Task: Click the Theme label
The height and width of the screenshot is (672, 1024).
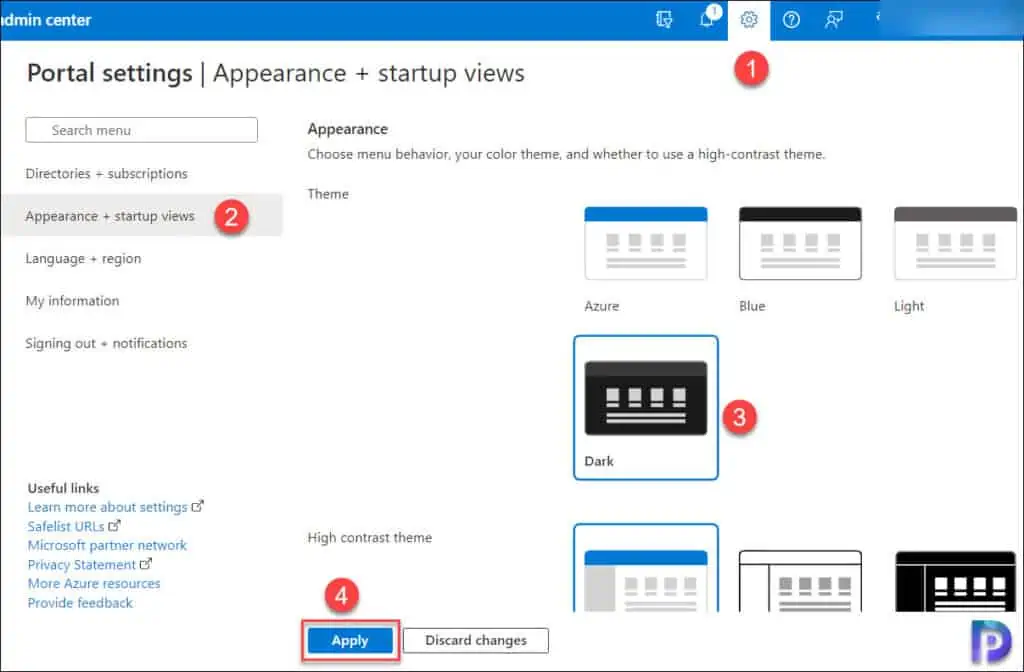Action: pyautogui.click(x=328, y=194)
